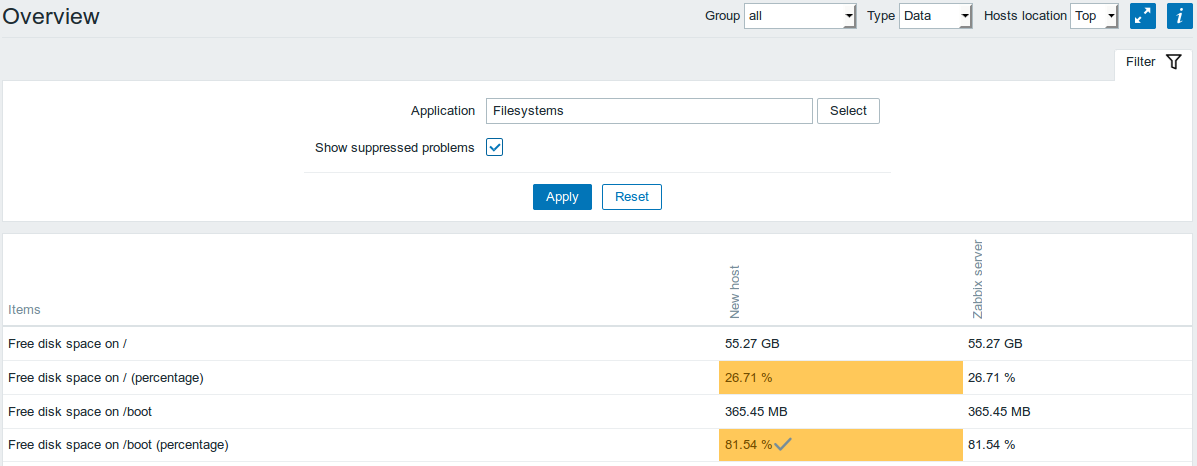Click the orange 81.54 % New host cell
The width and height of the screenshot is (1197, 466).
click(840, 445)
